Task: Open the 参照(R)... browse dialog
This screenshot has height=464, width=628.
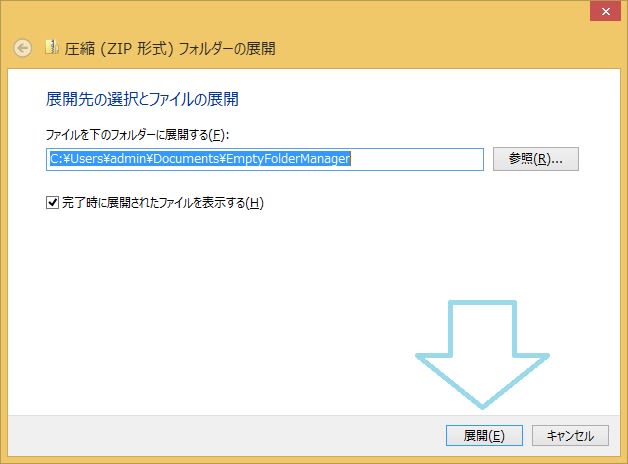Action: tap(535, 159)
